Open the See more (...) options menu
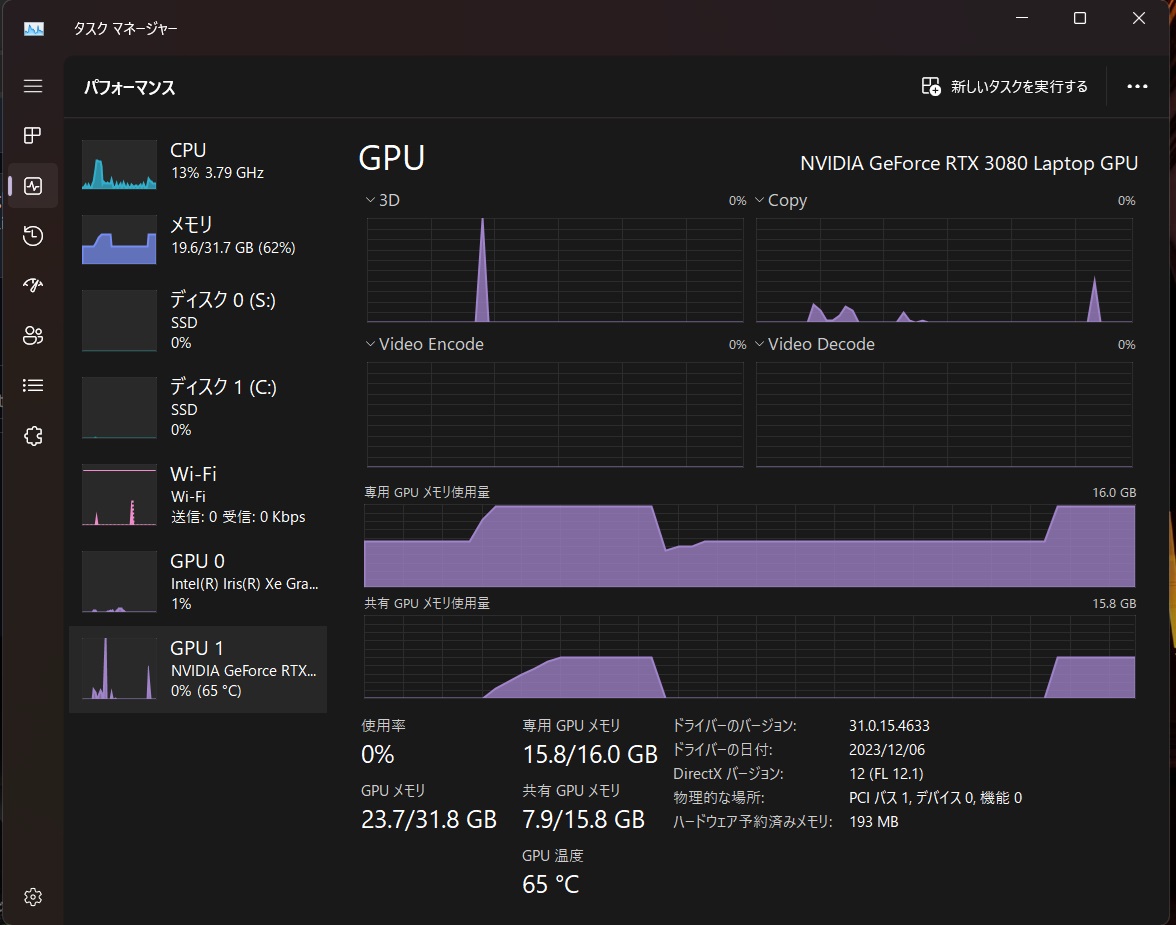 click(x=1137, y=86)
